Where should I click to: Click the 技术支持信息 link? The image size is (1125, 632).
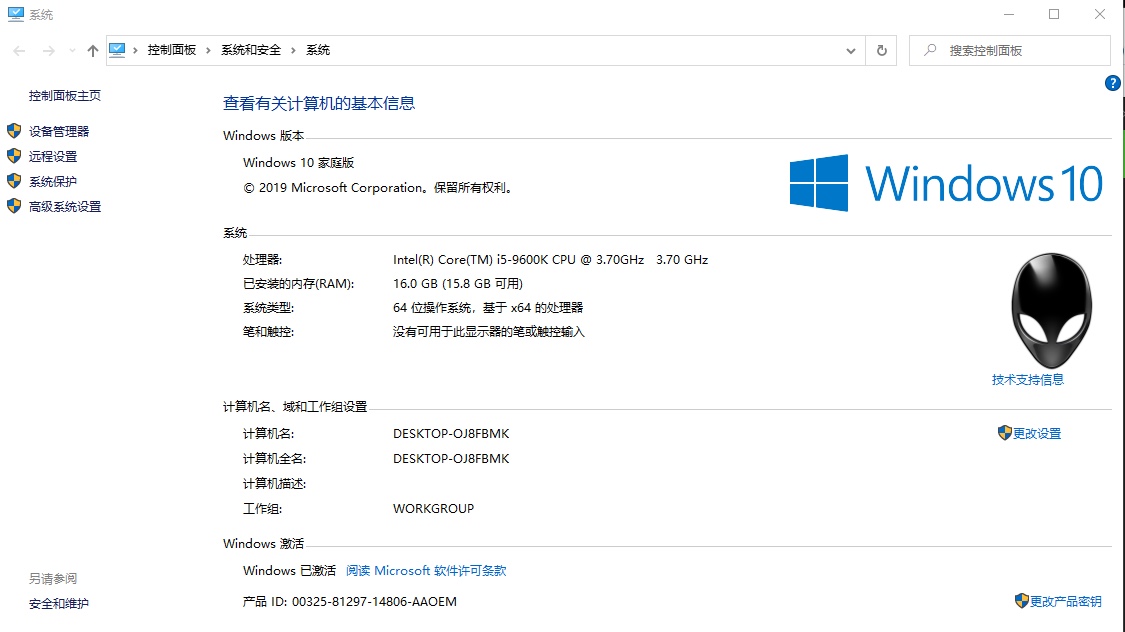[1027, 379]
